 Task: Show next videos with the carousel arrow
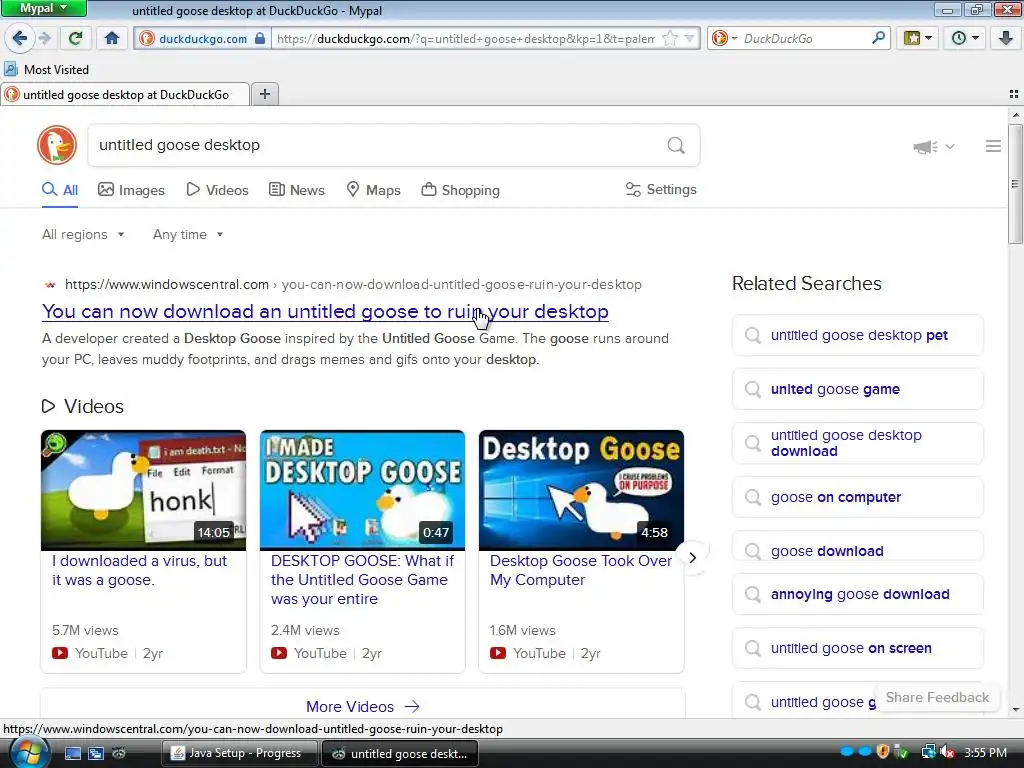(692, 558)
